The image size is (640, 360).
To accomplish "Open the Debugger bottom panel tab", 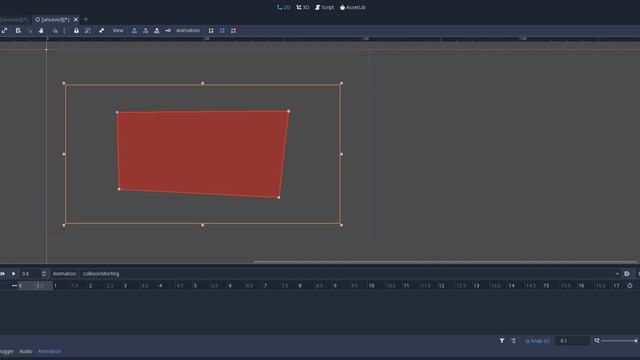I will click(x=7, y=351).
